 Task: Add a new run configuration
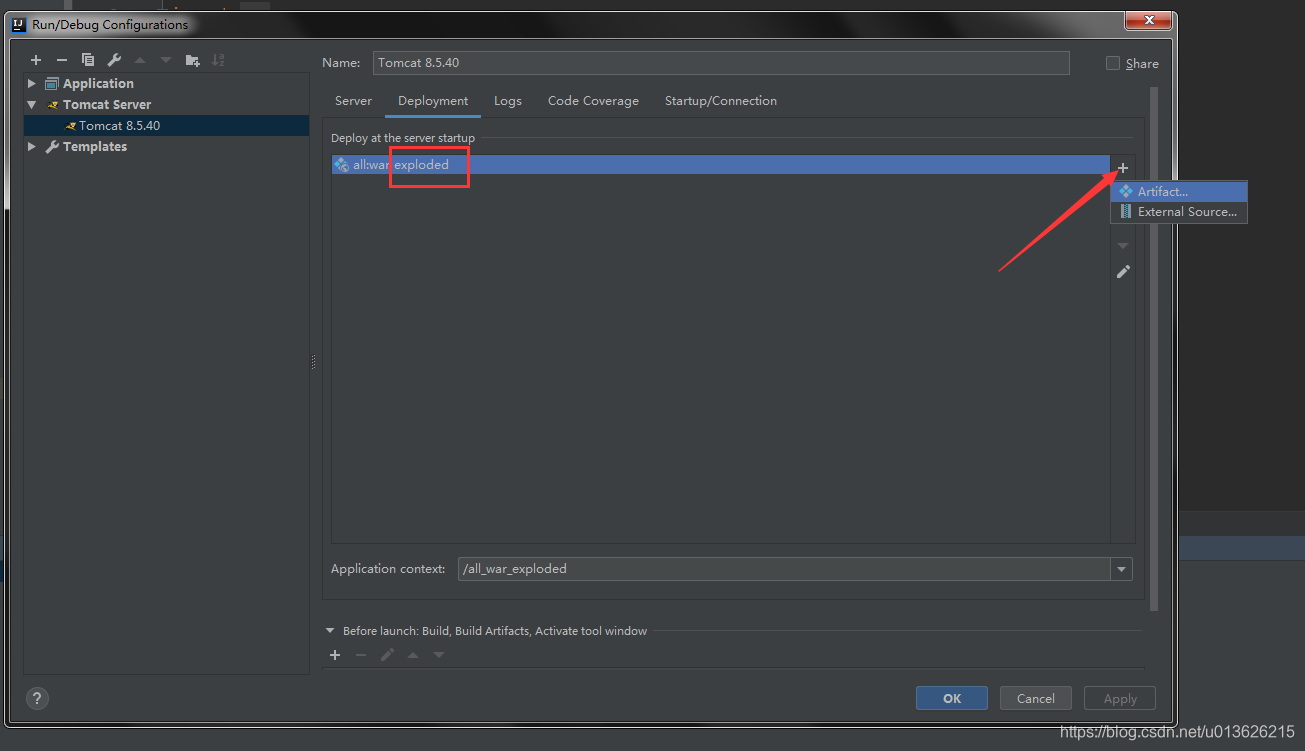36,60
